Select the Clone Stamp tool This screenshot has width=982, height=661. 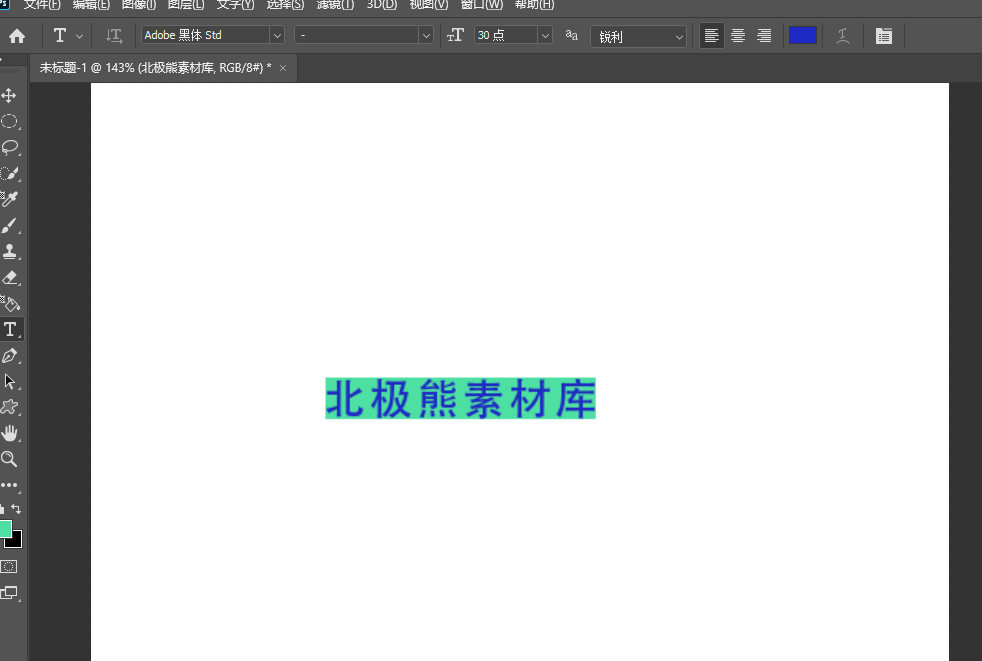(x=9, y=251)
